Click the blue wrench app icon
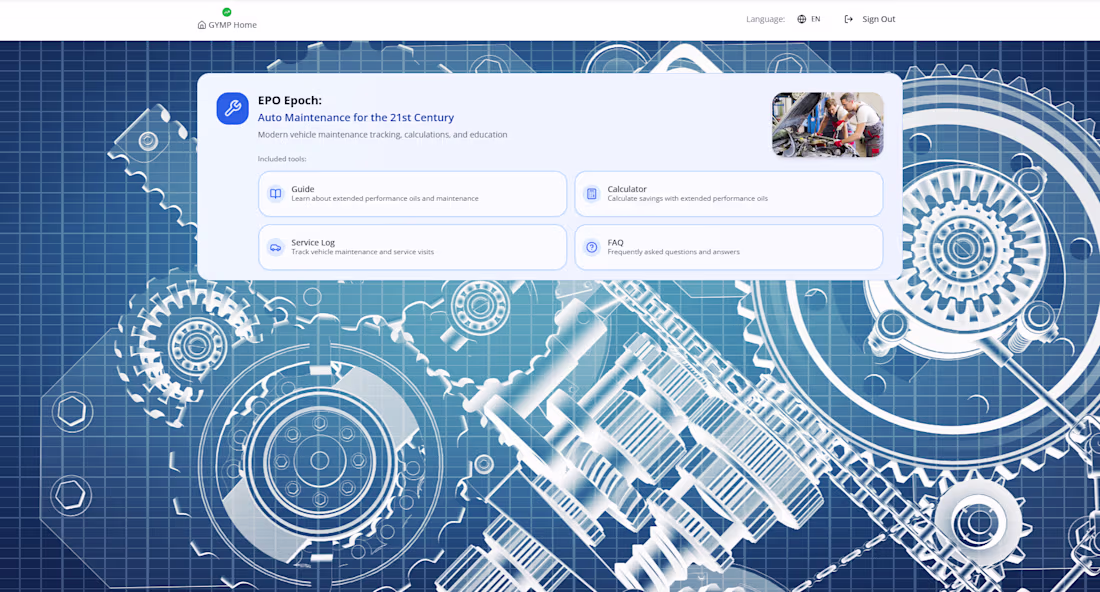 tap(232, 108)
